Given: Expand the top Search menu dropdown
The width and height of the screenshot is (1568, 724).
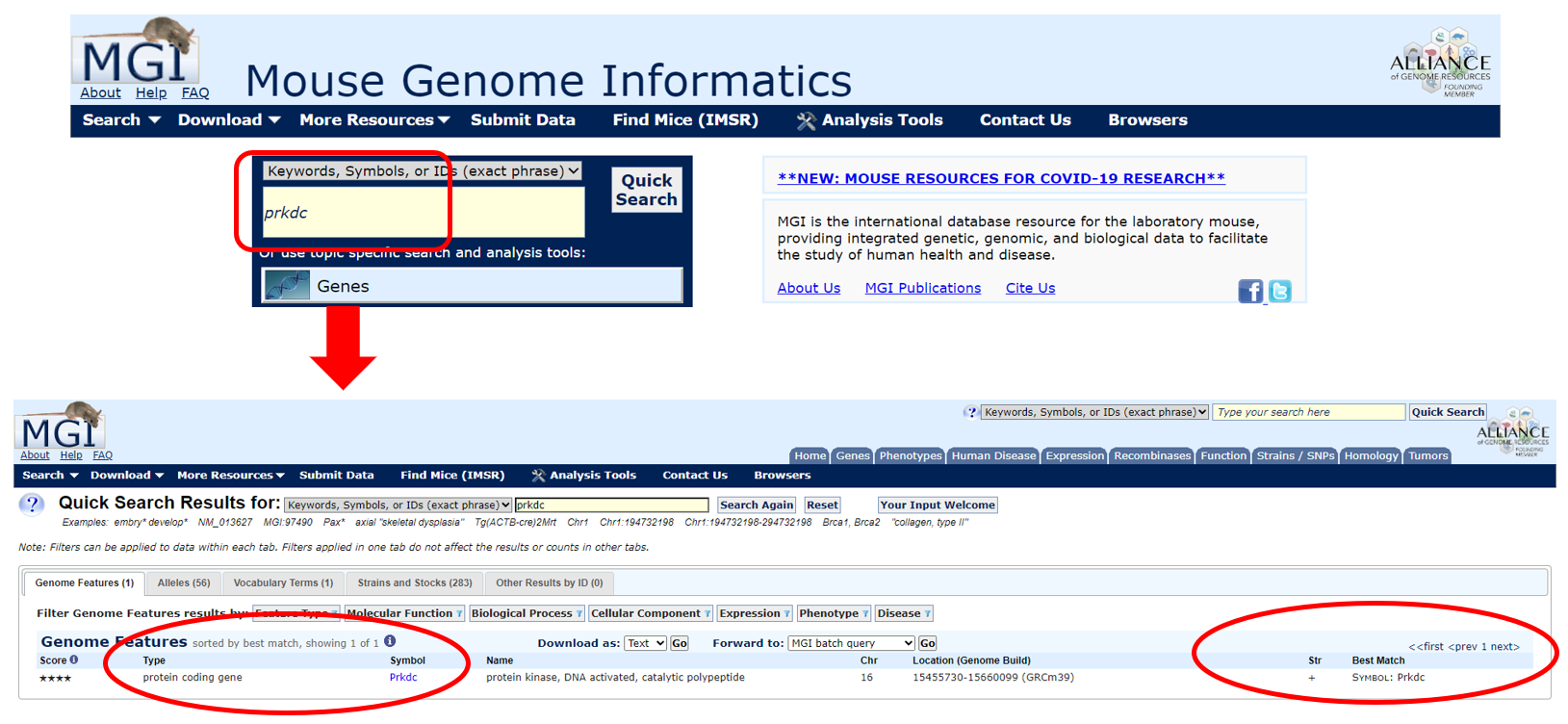Looking at the screenshot, I should coord(120,120).
